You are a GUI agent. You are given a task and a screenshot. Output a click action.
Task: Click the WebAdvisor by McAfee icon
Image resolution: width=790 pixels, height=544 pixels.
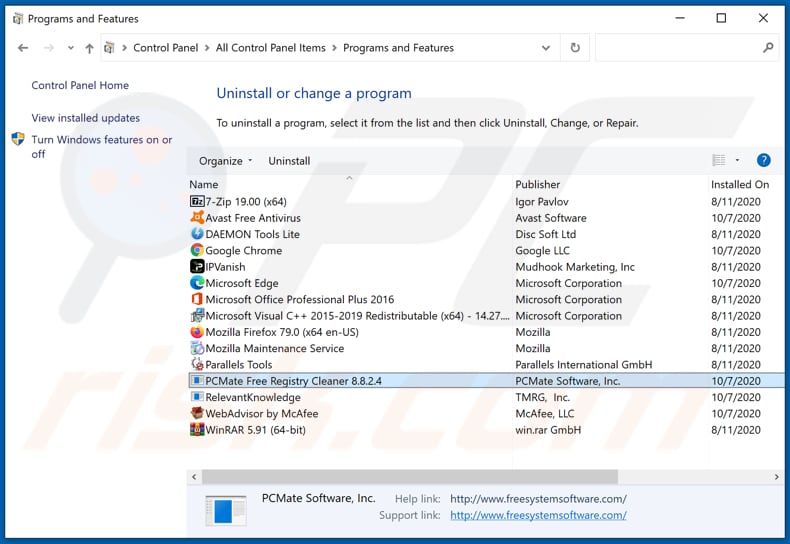pyautogui.click(x=197, y=413)
